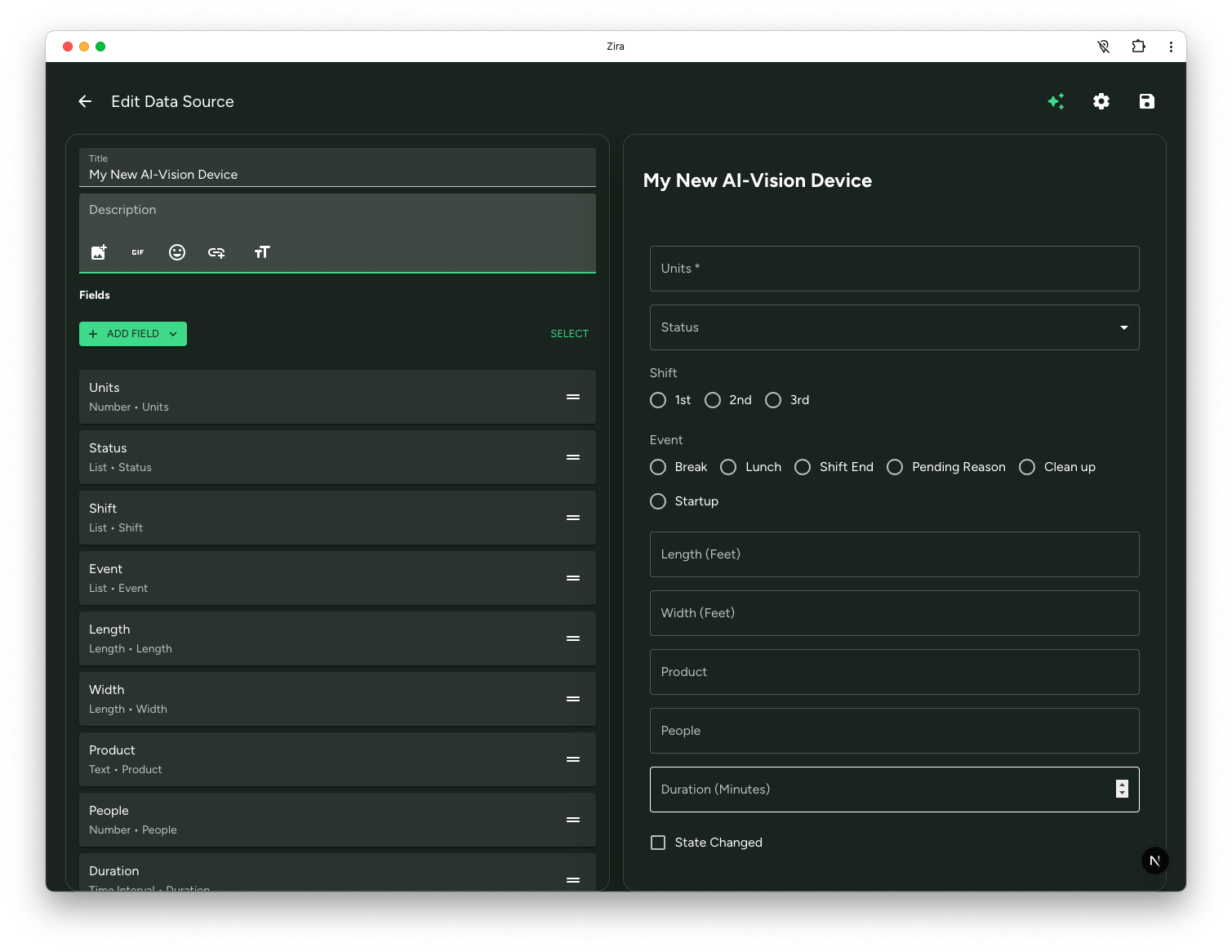Open the emoji picker
The width and height of the screenshot is (1232, 952).
point(177,252)
